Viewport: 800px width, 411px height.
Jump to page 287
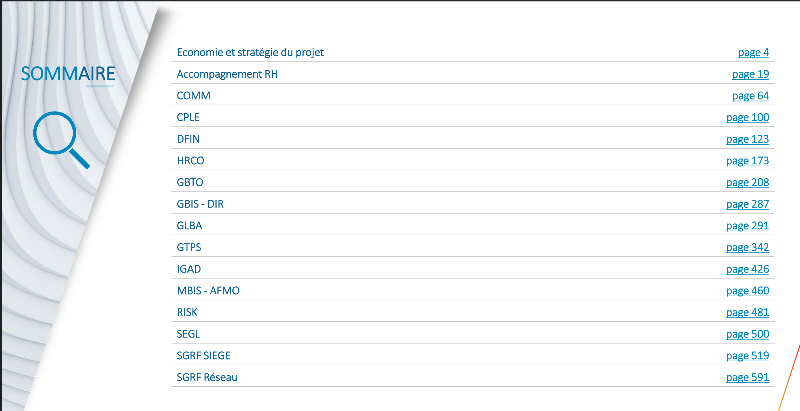tap(747, 204)
